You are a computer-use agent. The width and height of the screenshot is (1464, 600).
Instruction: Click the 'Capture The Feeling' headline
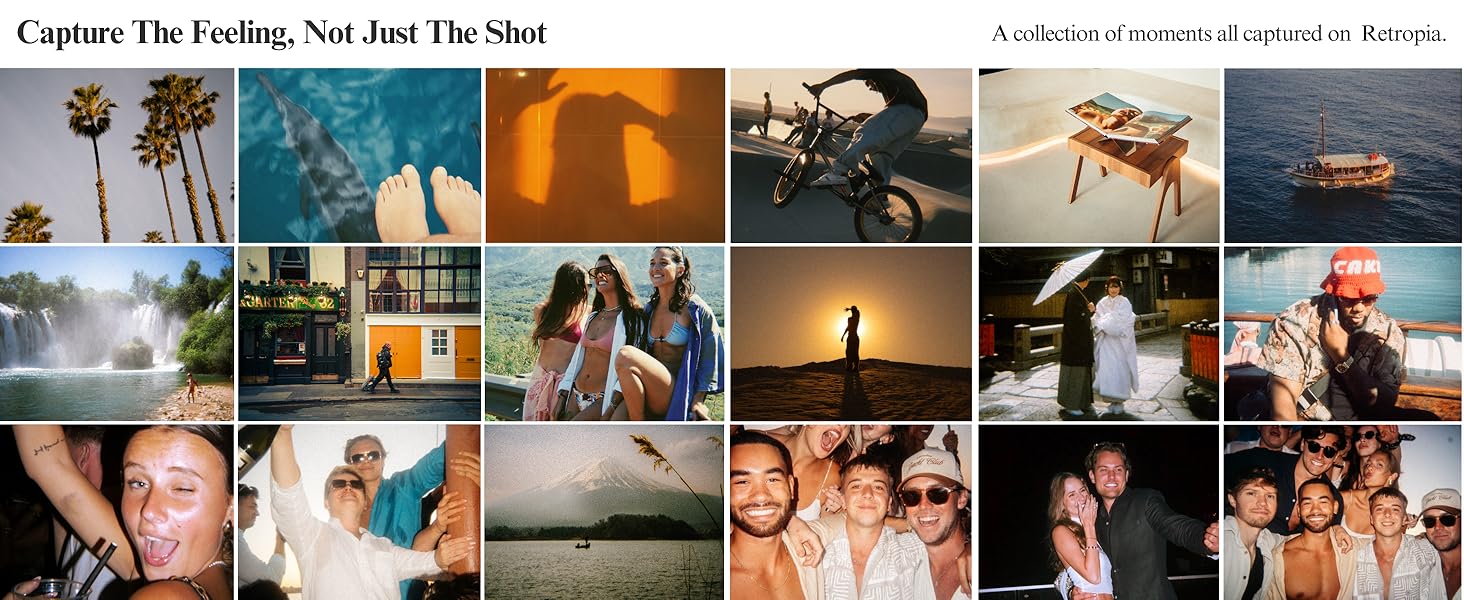(x=282, y=33)
